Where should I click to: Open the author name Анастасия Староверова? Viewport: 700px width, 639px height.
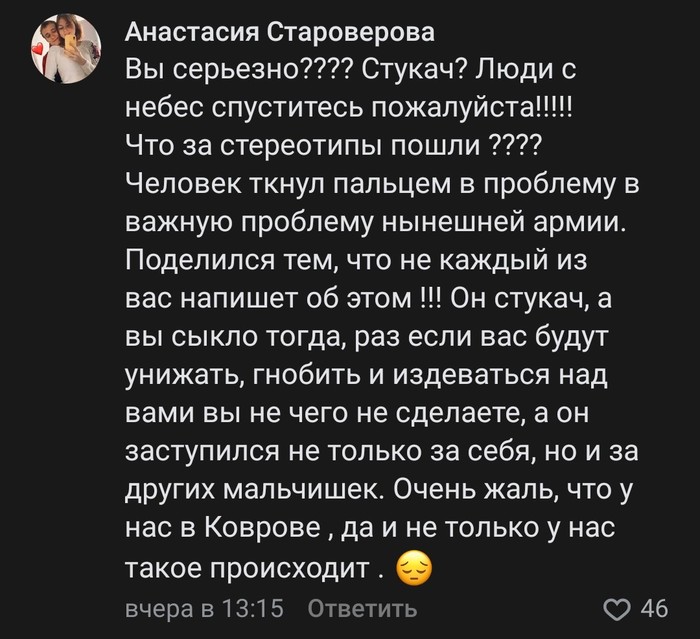tap(280, 33)
